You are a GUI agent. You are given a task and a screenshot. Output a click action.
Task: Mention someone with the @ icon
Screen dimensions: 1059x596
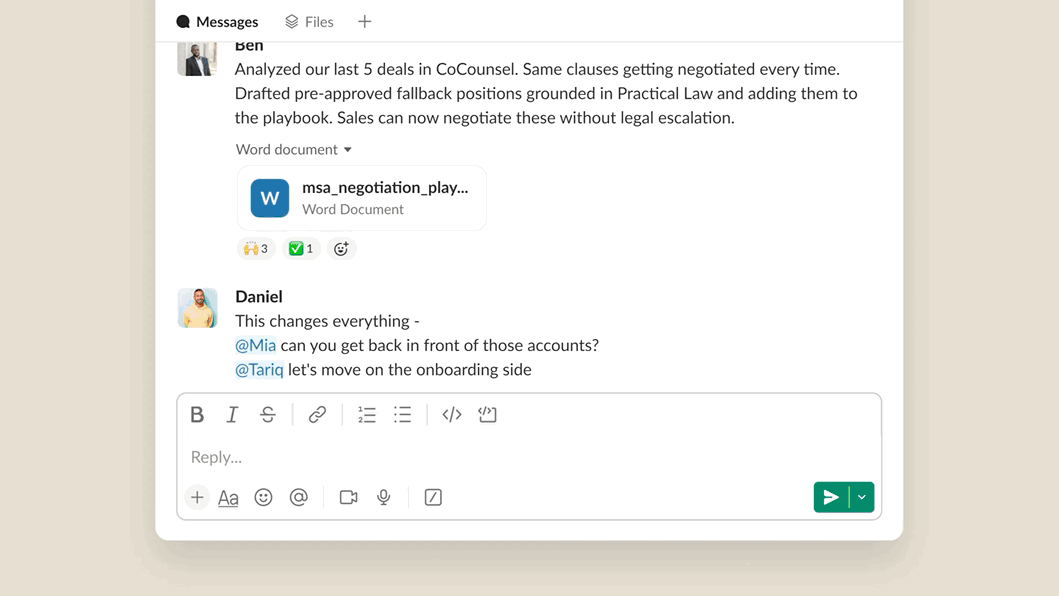(x=299, y=497)
